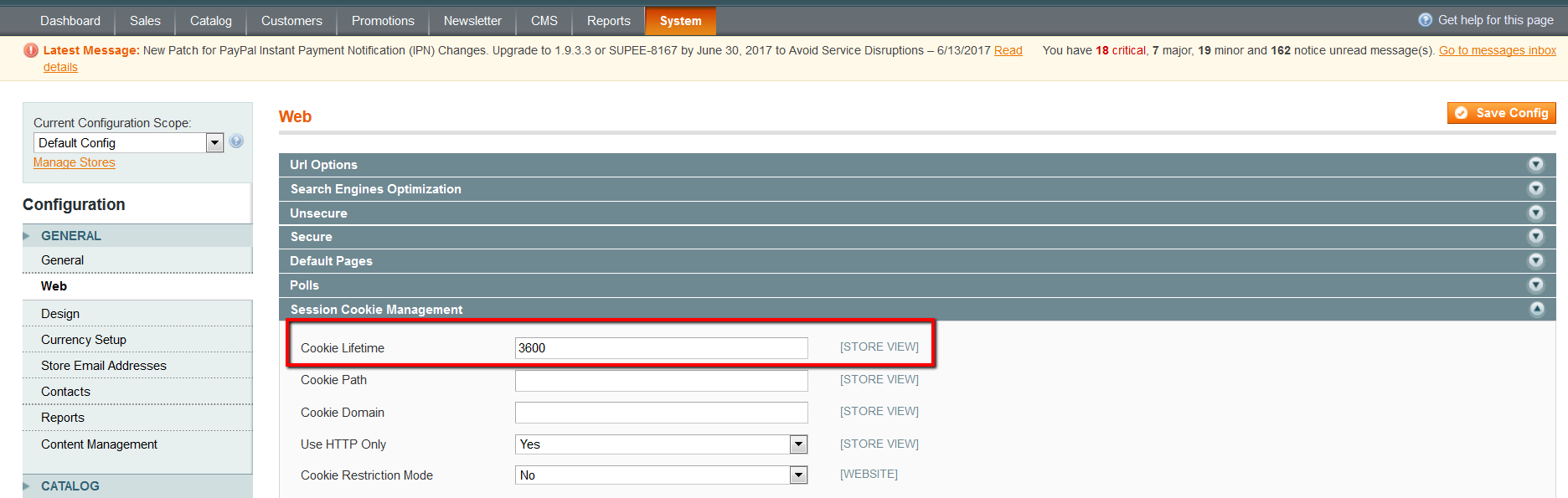This screenshot has height=498, width=1568.
Task: Click the Cookie Lifetime input field
Action: [661, 348]
